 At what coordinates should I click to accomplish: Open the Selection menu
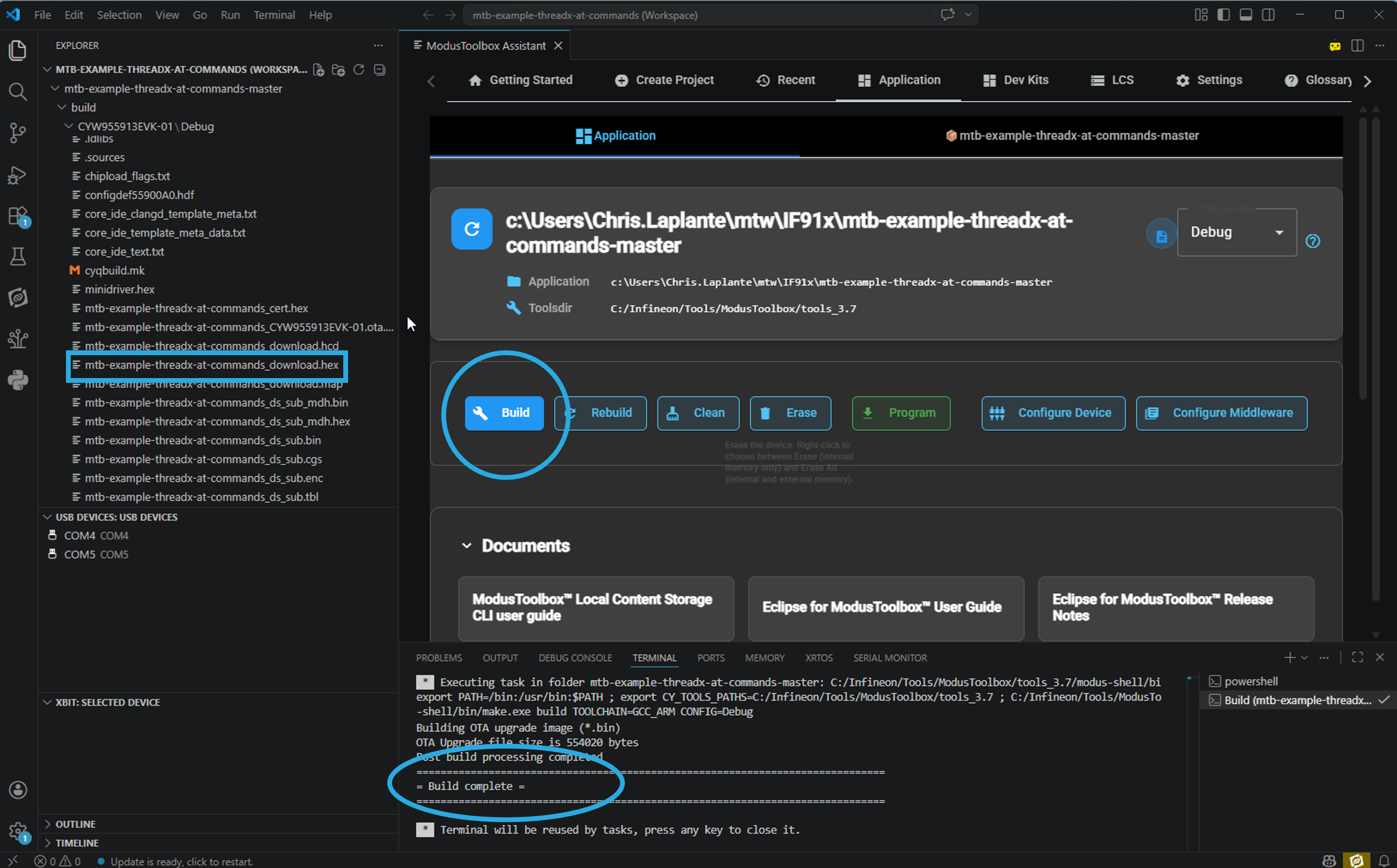tap(120, 15)
